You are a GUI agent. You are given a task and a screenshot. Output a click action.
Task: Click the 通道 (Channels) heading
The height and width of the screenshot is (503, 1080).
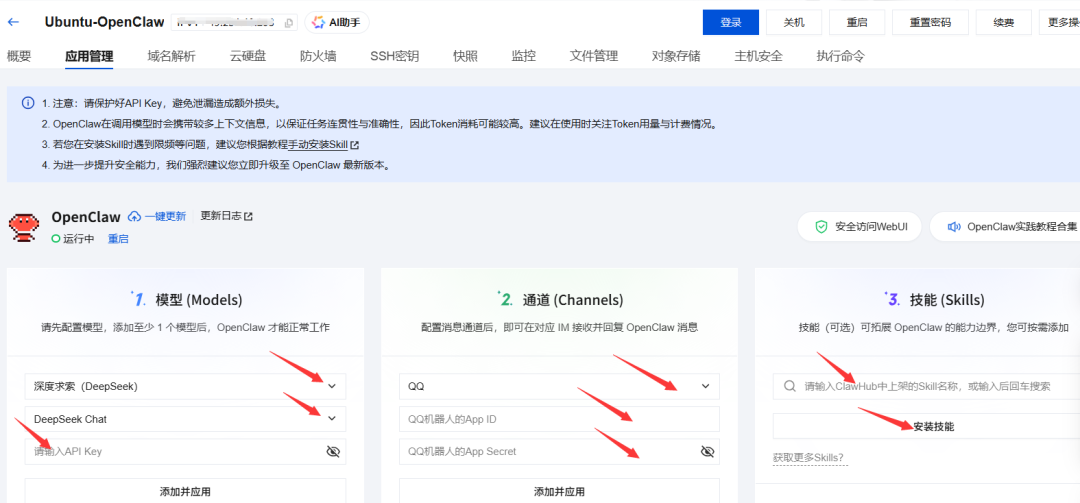coord(573,300)
